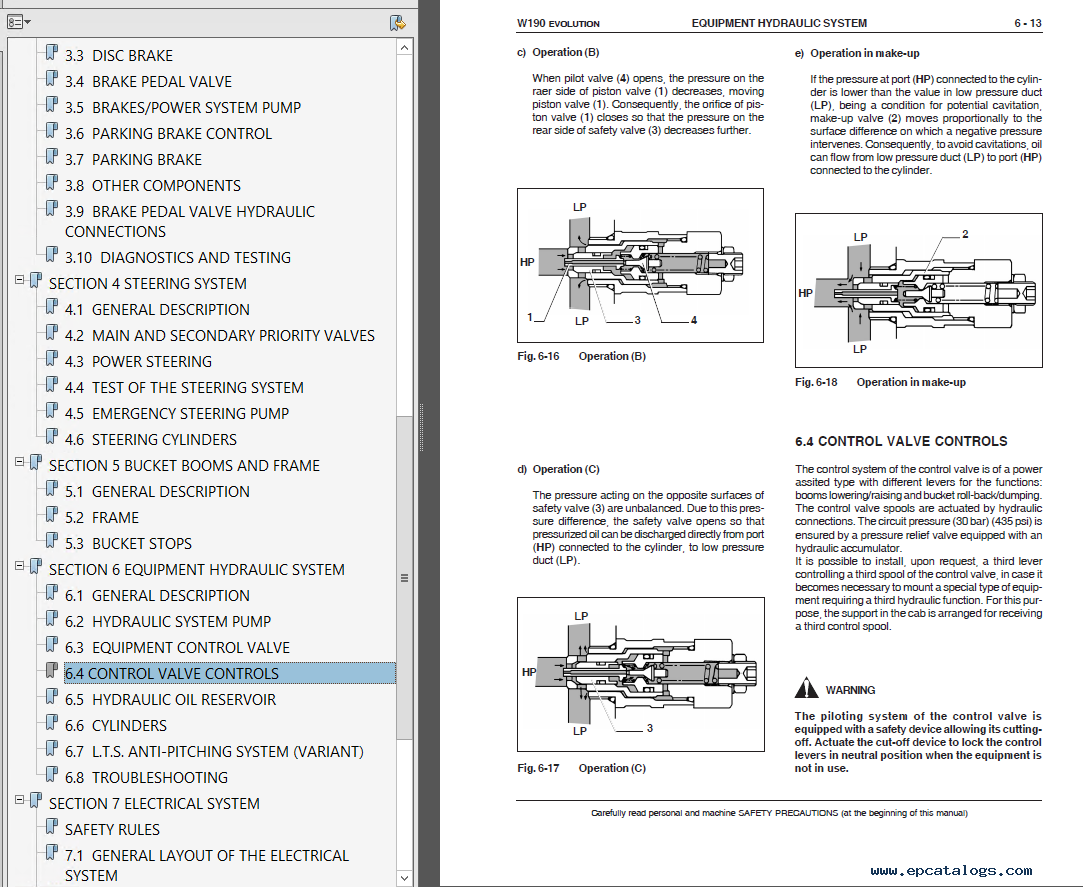Collapse SECTION 4 STEERING SYSTEM
Viewport: 1083px width, 887px height.
pos(19,280)
